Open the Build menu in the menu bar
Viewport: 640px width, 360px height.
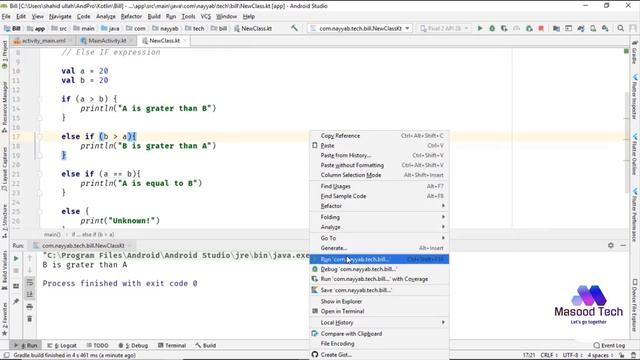pyautogui.click(x=154, y=16)
